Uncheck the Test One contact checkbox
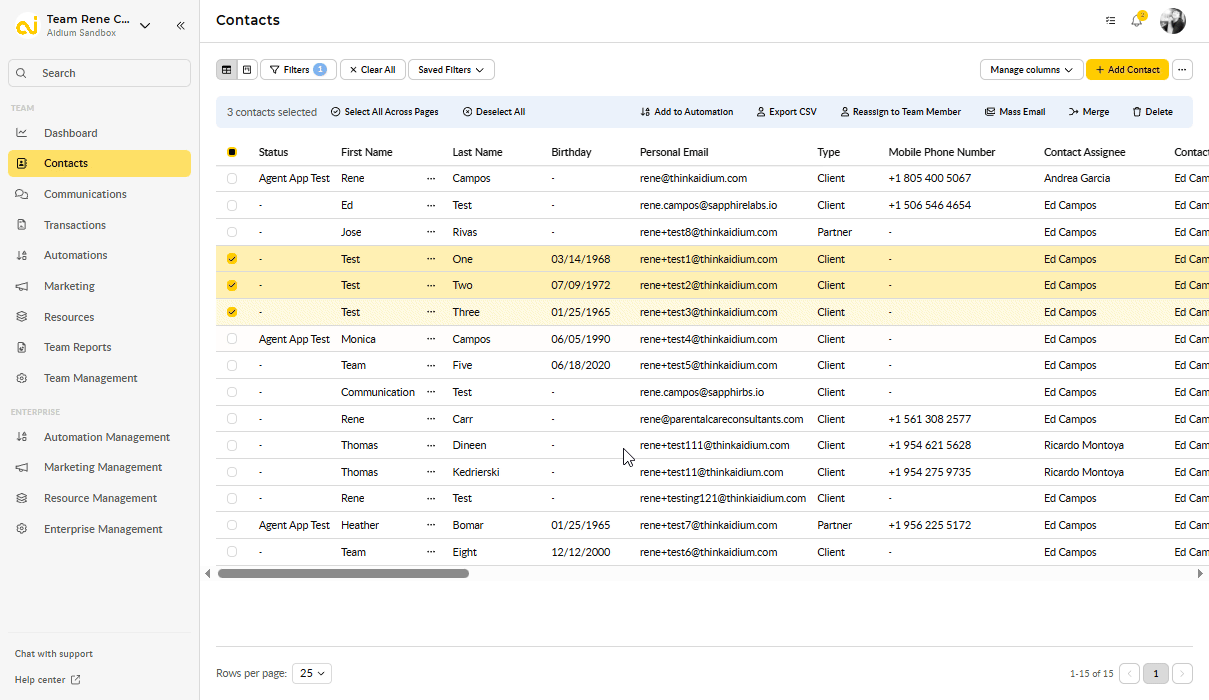1209x700 pixels. (232, 259)
